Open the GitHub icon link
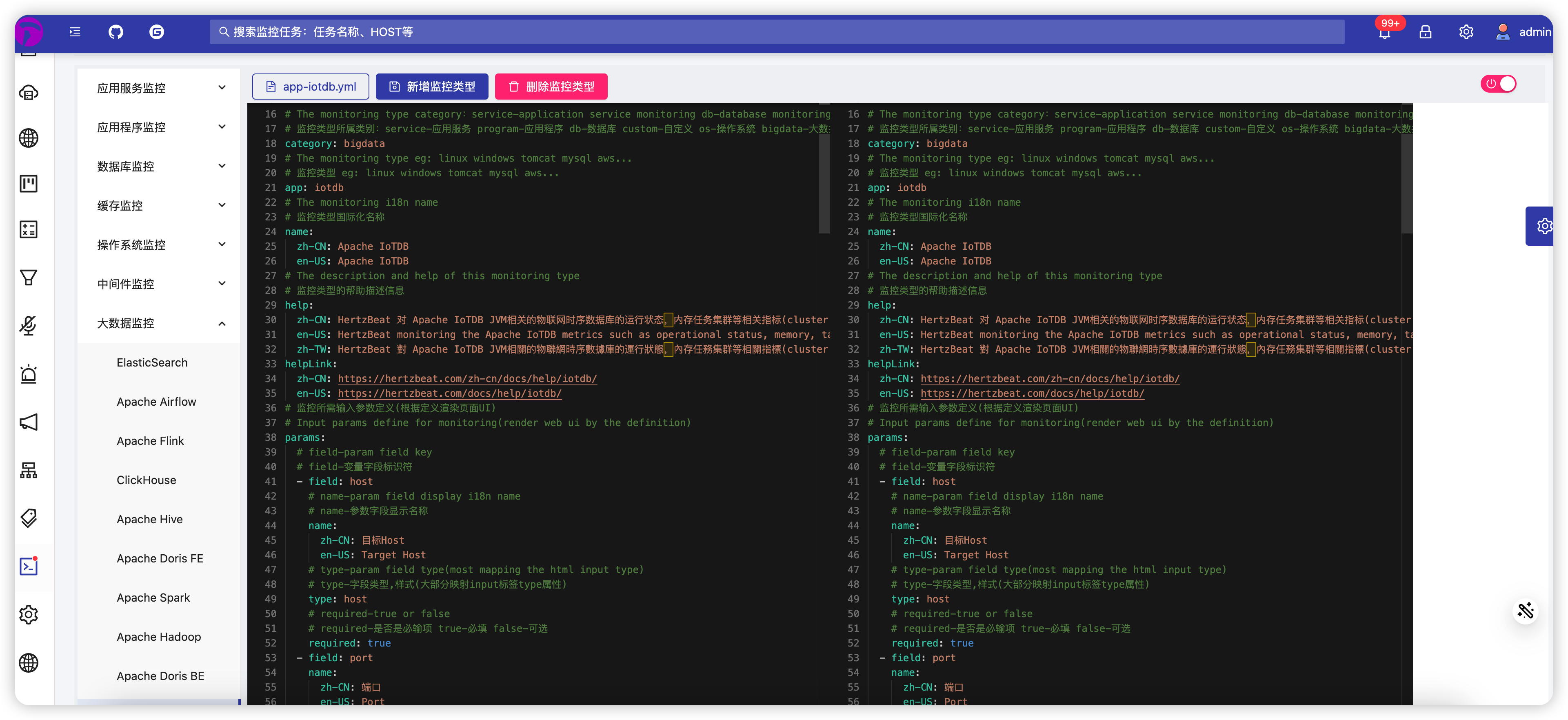This screenshot has width=1568, height=720. 115,32
